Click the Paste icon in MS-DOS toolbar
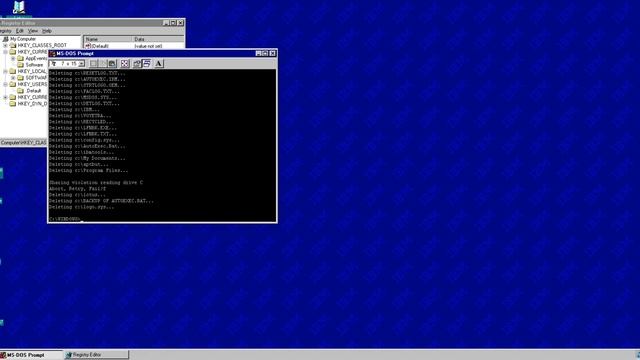 112,64
